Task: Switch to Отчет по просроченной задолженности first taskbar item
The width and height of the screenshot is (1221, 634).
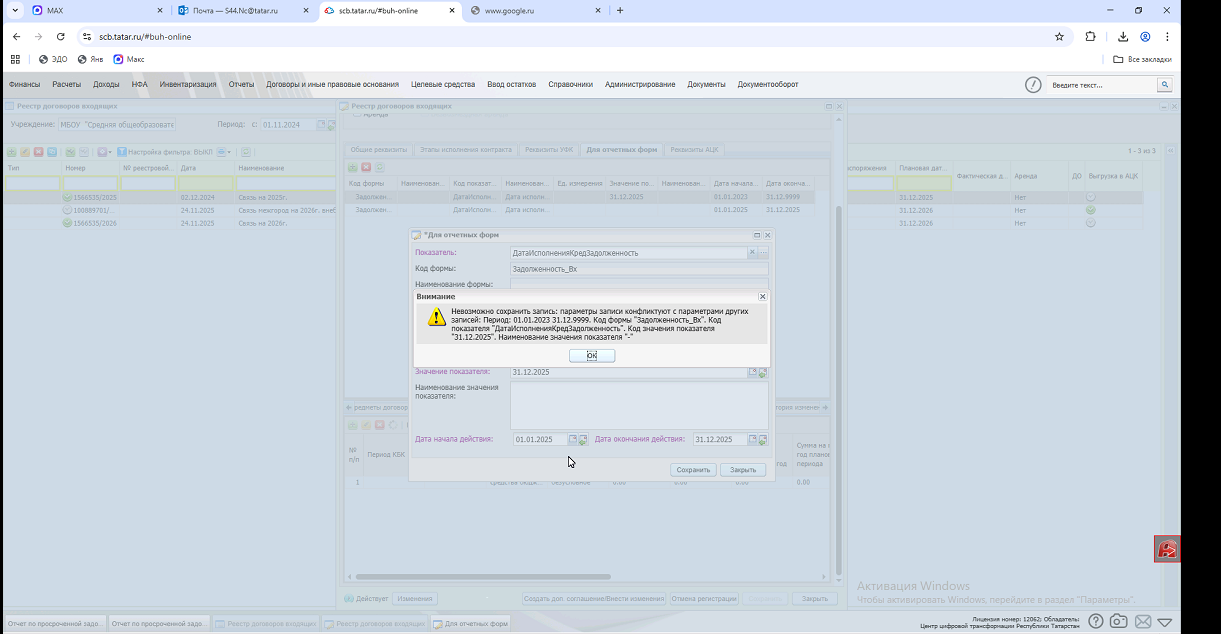Action: point(55,623)
